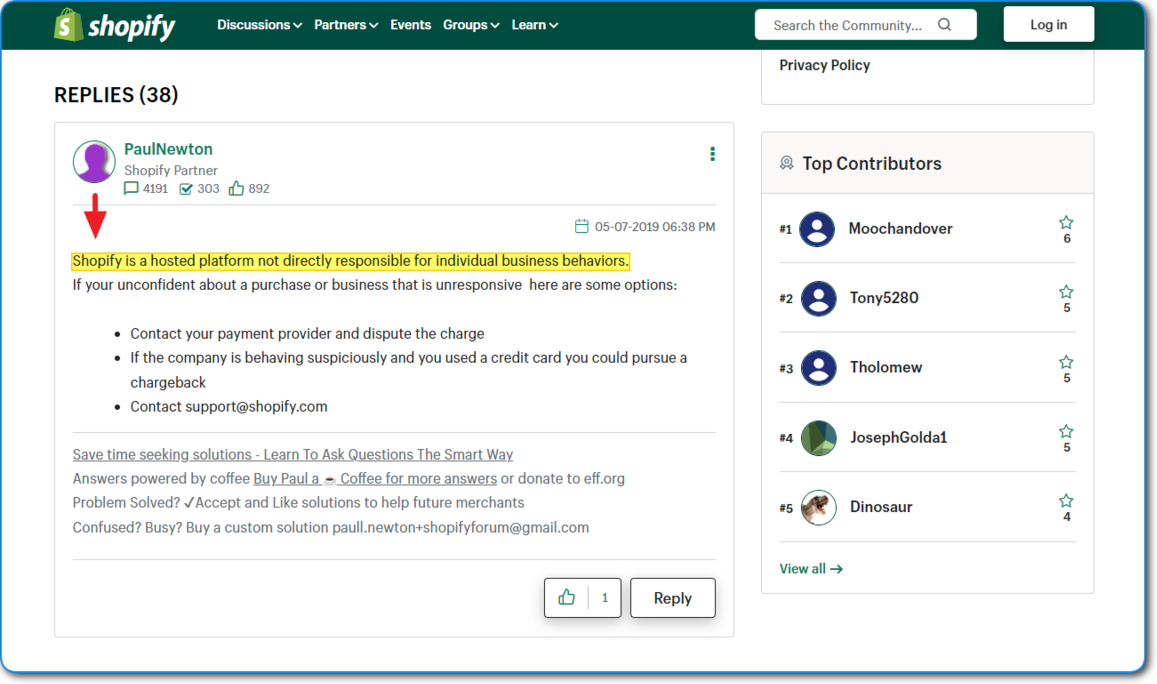Open Tony5280's avatar
The image size is (1157, 684).
point(818,298)
